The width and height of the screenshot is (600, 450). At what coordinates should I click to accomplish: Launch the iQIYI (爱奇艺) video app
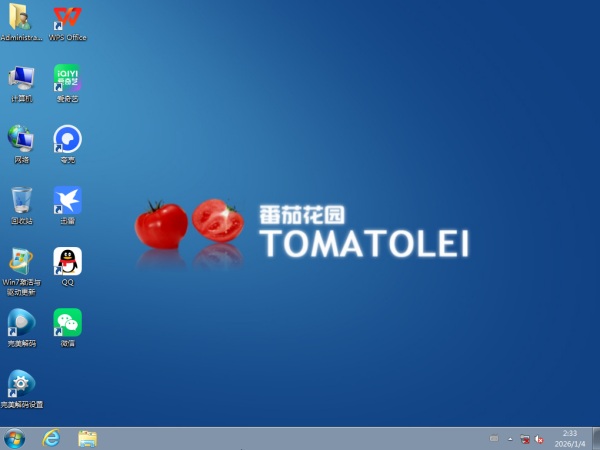click(x=67, y=78)
